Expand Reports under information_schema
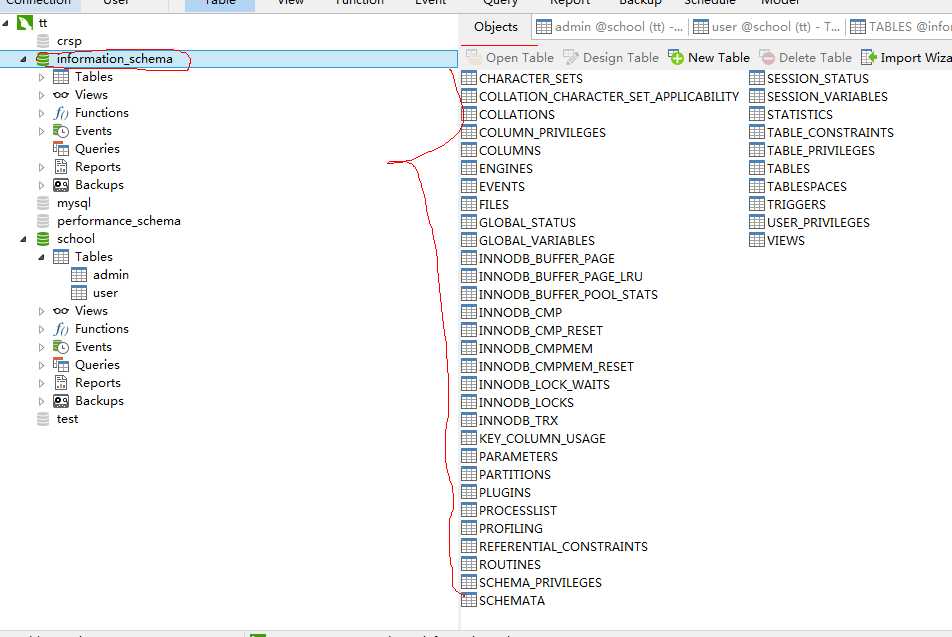Viewport: 952px width, 637px height. coord(41,167)
